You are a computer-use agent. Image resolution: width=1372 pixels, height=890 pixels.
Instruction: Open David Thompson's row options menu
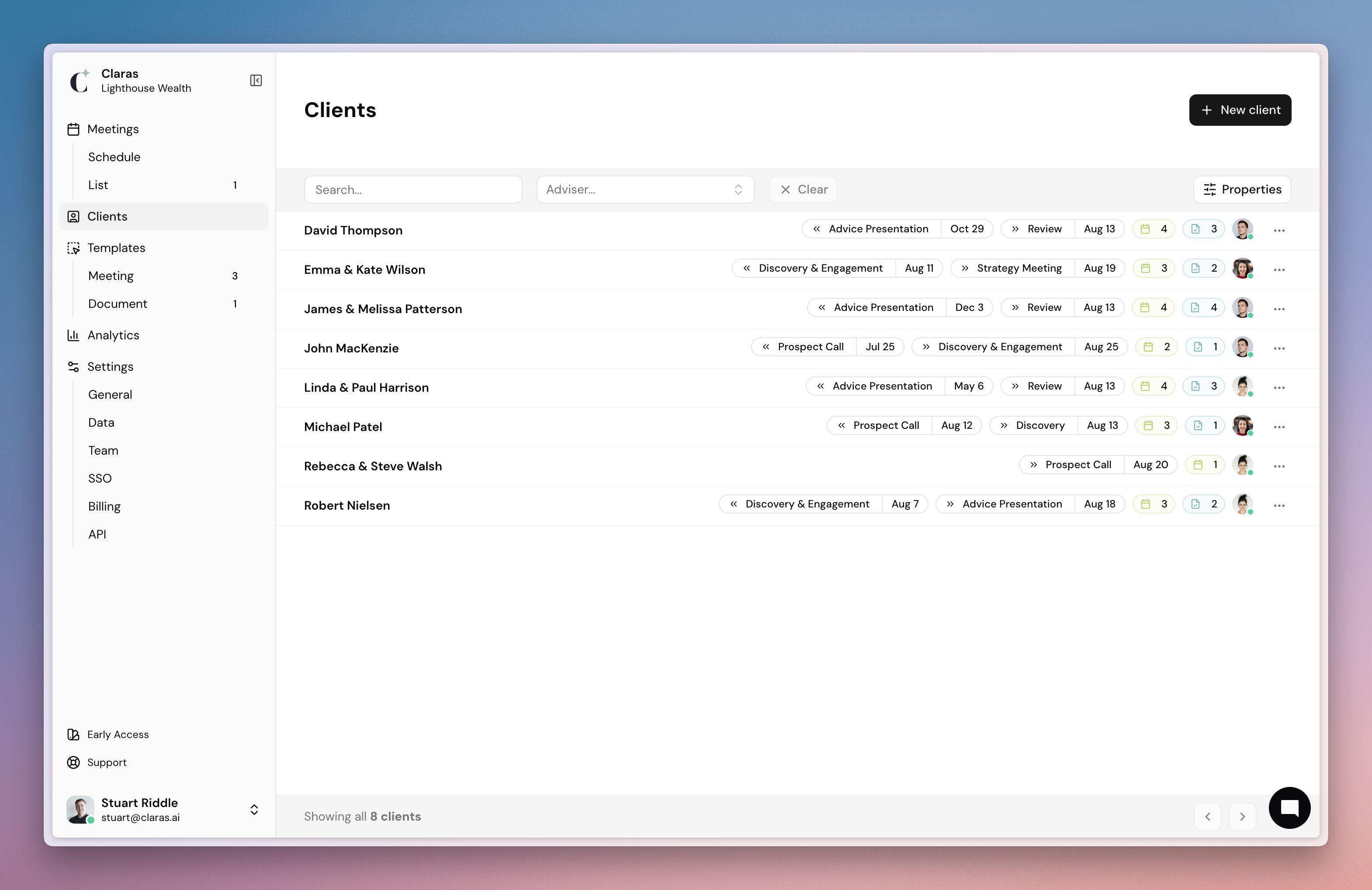click(1279, 231)
